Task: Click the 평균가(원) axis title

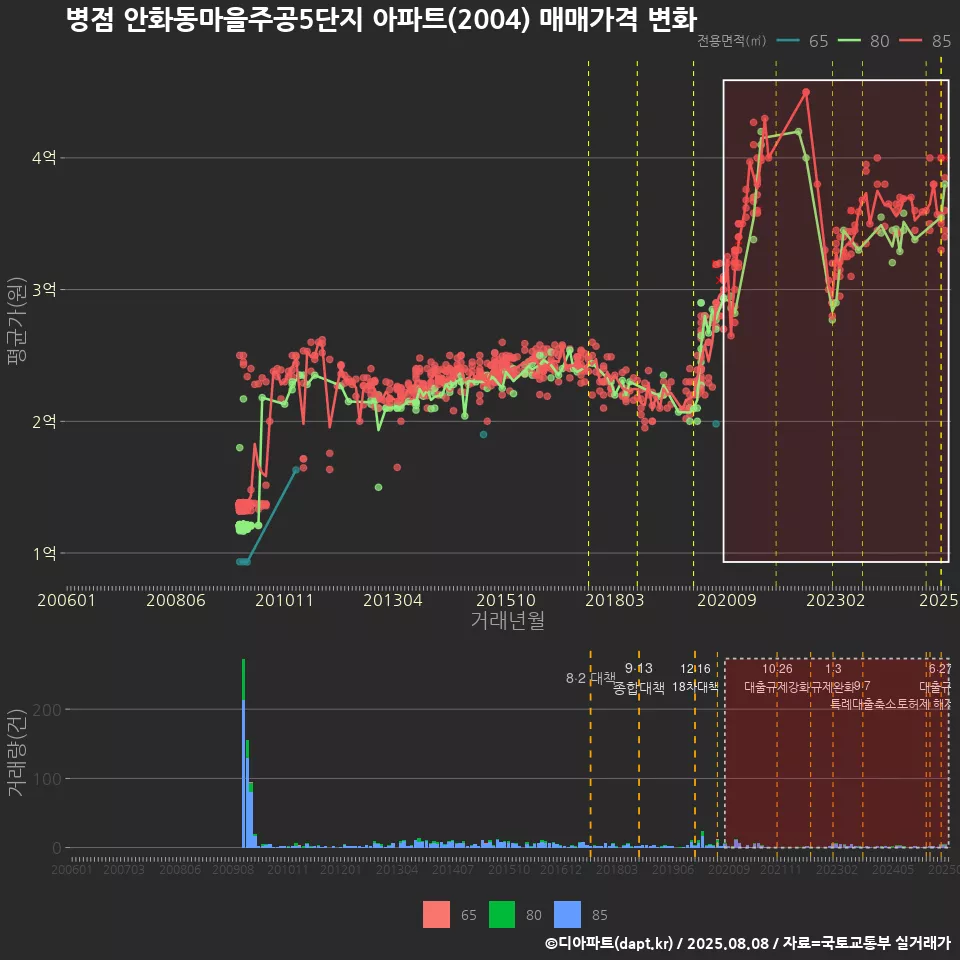Action: pyautogui.click(x=17, y=321)
